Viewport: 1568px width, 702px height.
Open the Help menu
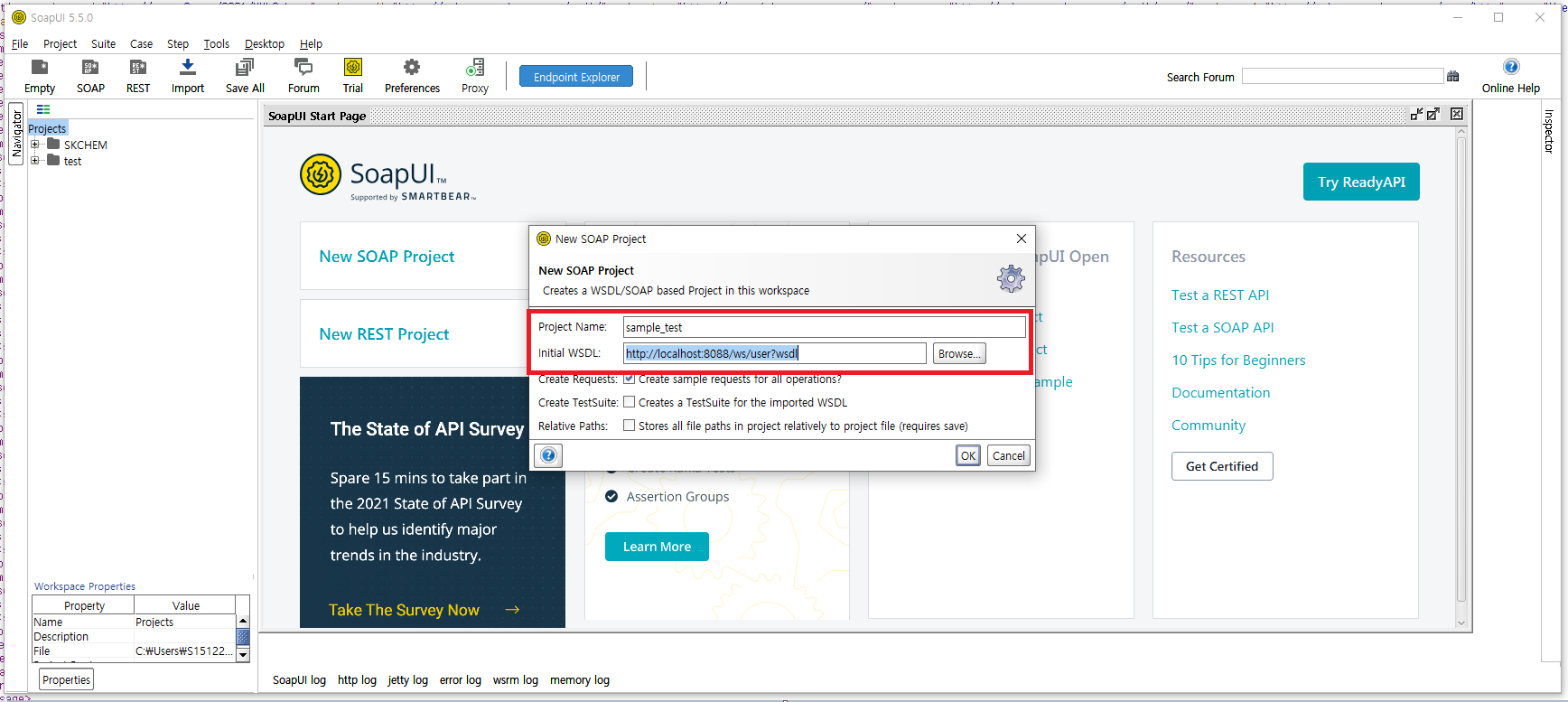tap(311, 43)
